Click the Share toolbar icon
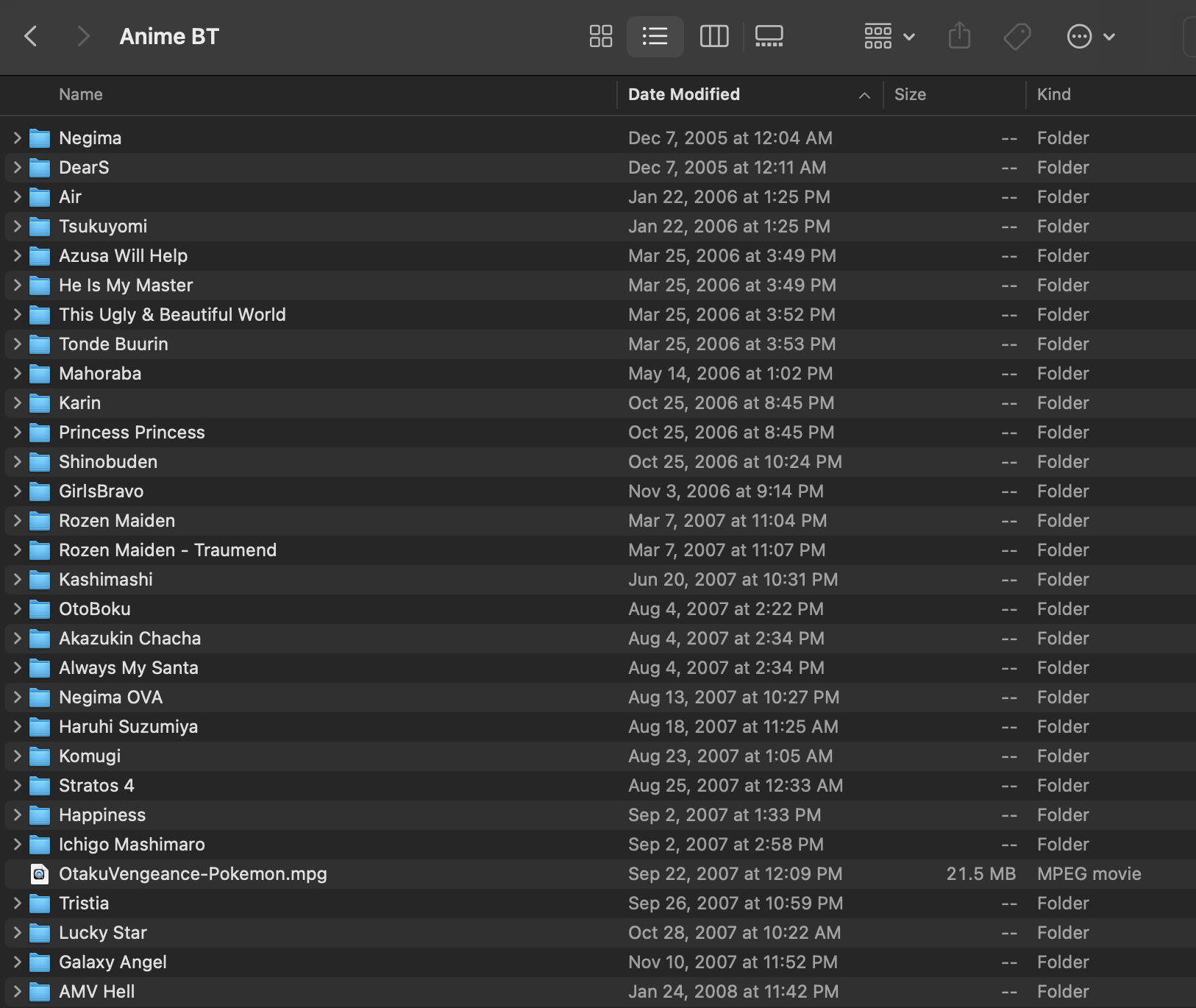The image size is (1196, 1008). 960,36
